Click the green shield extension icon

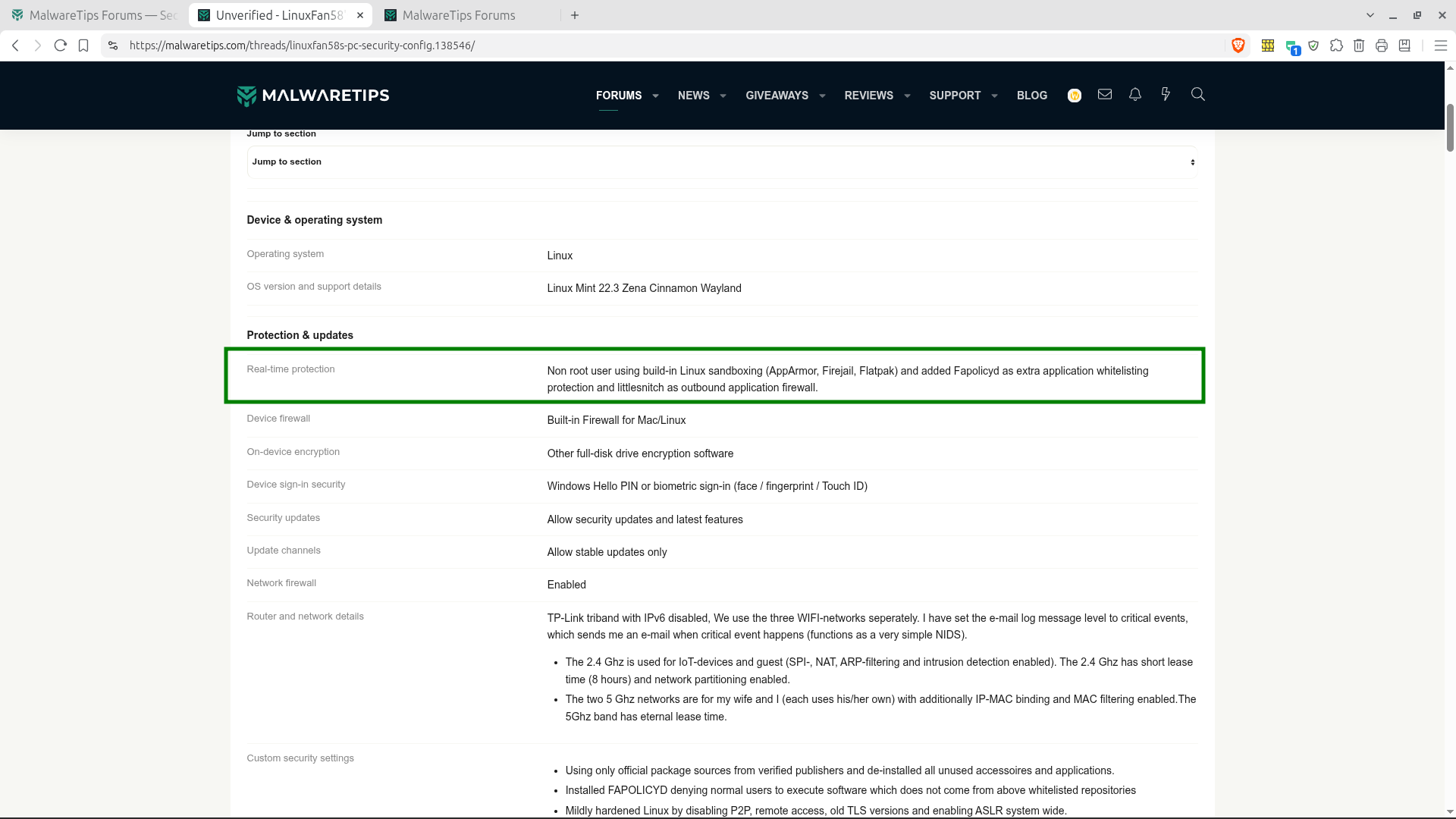tap(1313, 45)
